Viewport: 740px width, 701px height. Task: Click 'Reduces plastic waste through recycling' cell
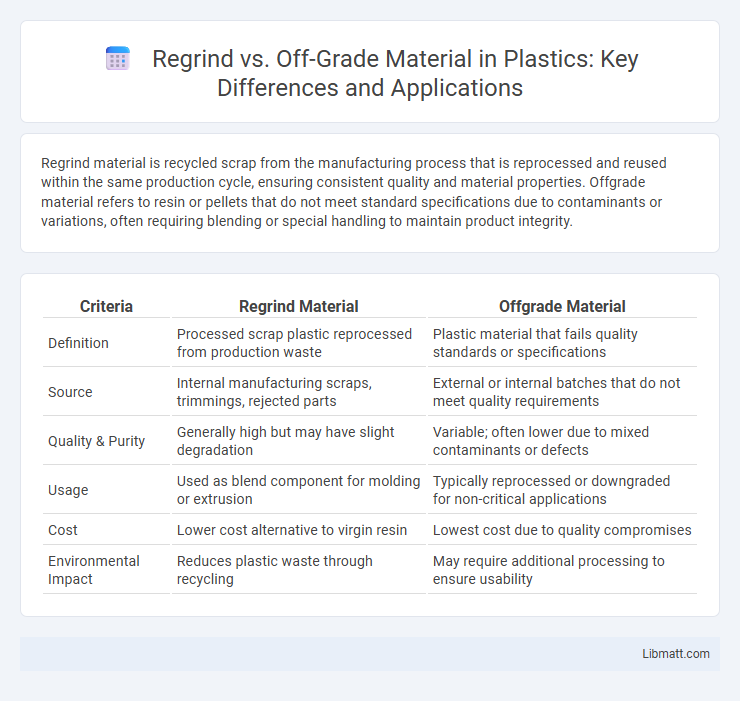(x=275, y=570)
